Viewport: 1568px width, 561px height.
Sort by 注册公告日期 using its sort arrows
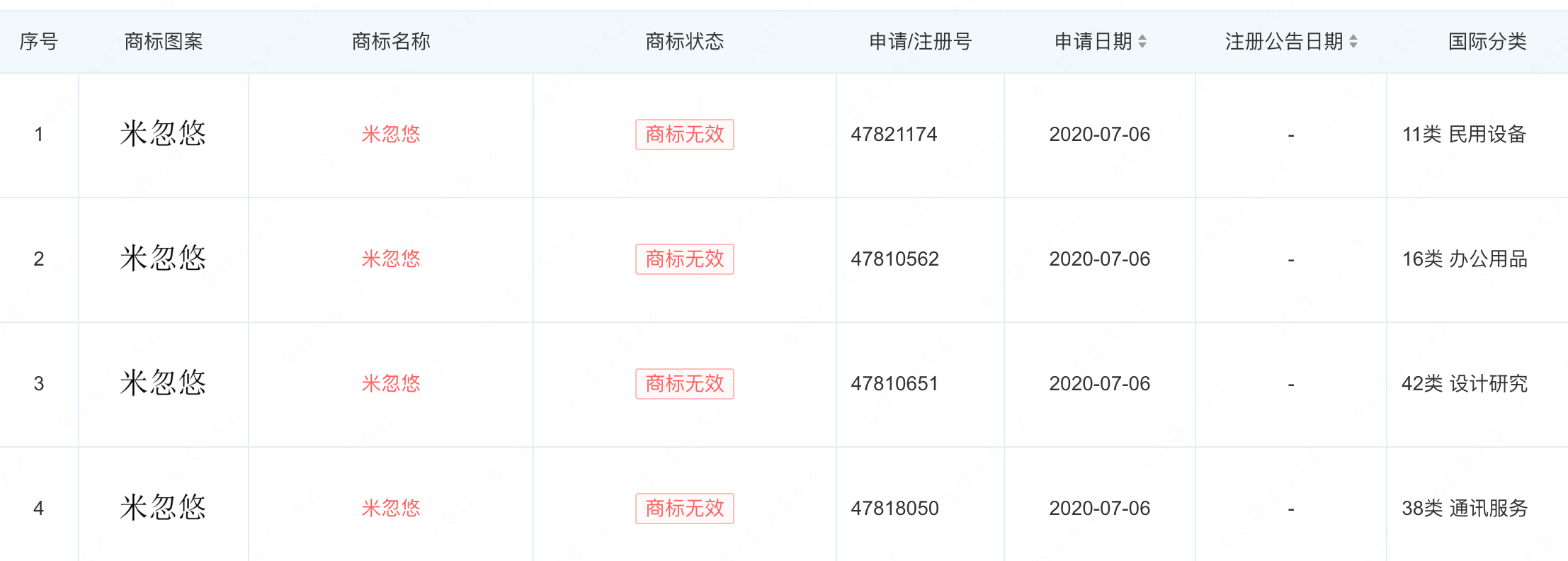pyautogui.click(x=1353, y=42)
